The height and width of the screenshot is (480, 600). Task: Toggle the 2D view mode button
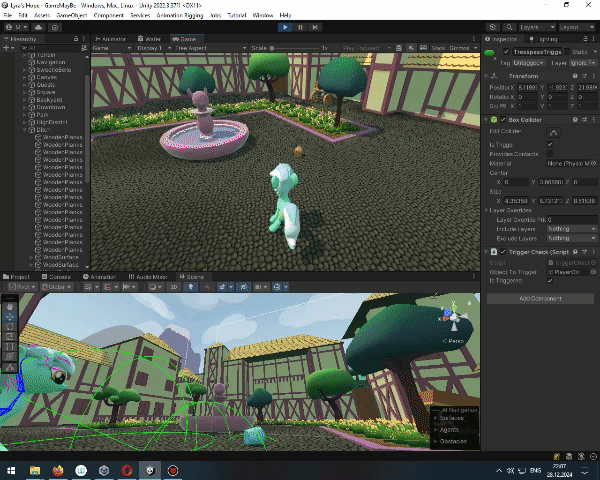175,286
